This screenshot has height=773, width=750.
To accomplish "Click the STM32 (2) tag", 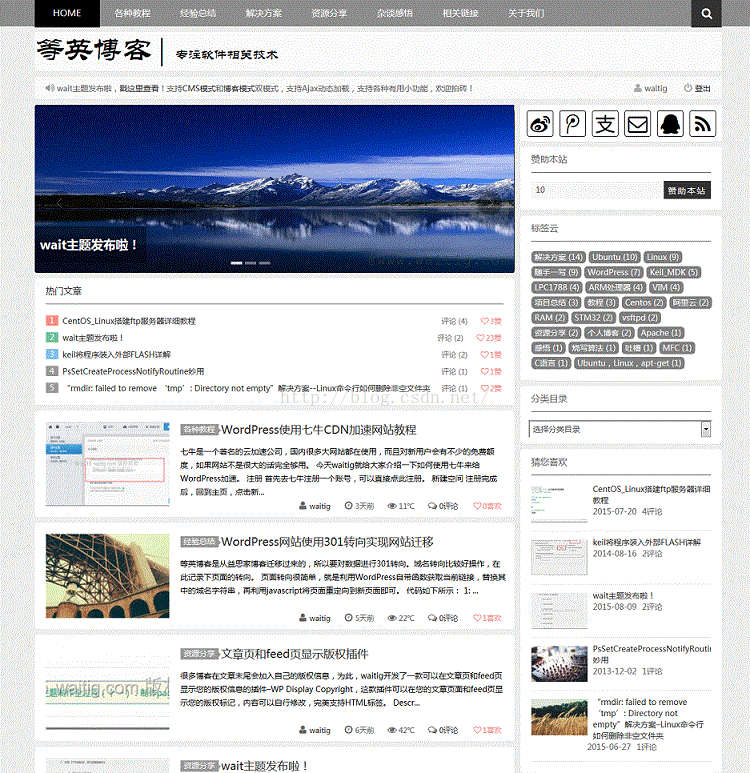I will [593, 317].
